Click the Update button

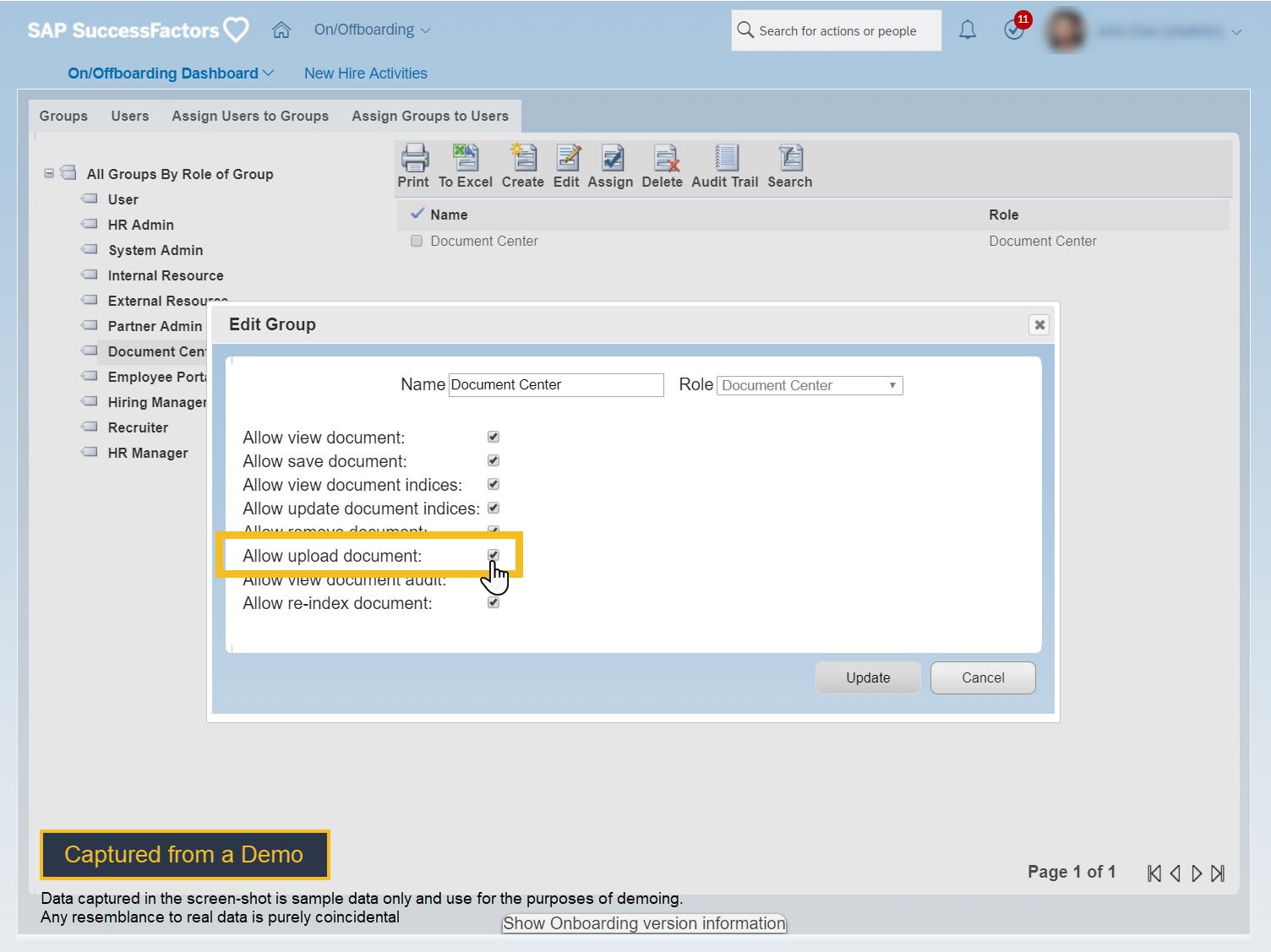point(868,677)
